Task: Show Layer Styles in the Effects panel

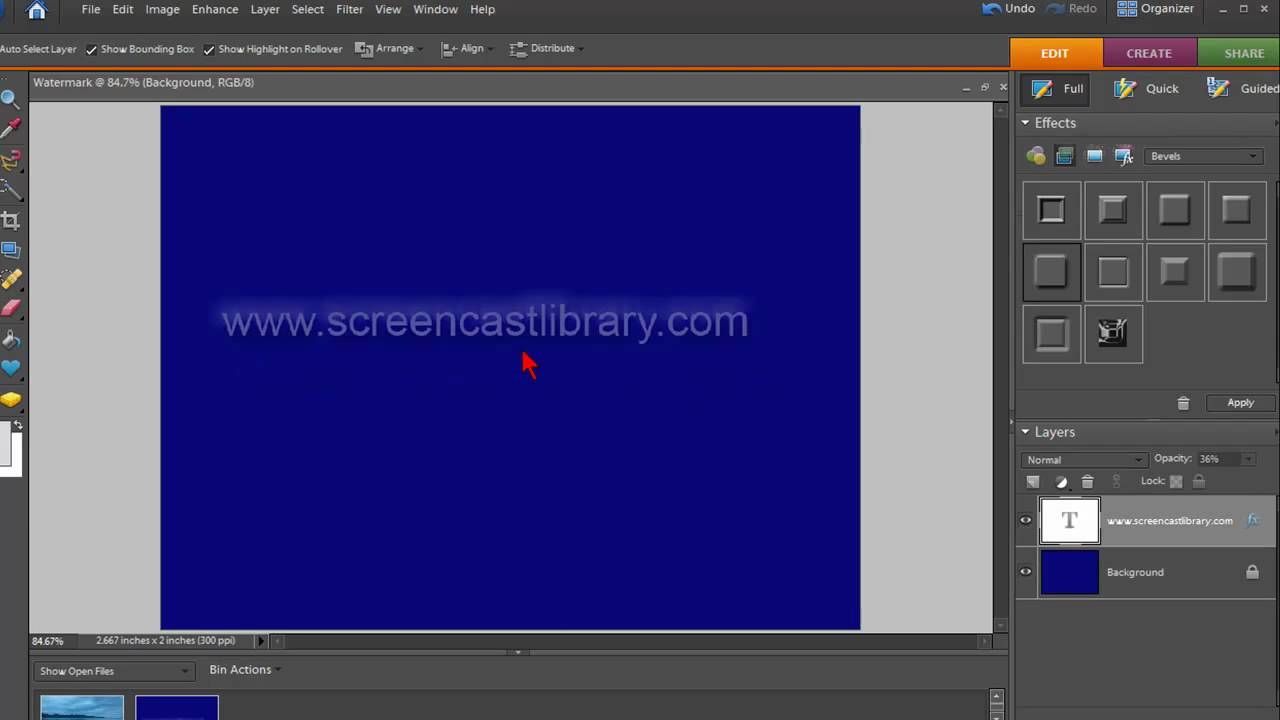Action: click(x=1065, y=156)
